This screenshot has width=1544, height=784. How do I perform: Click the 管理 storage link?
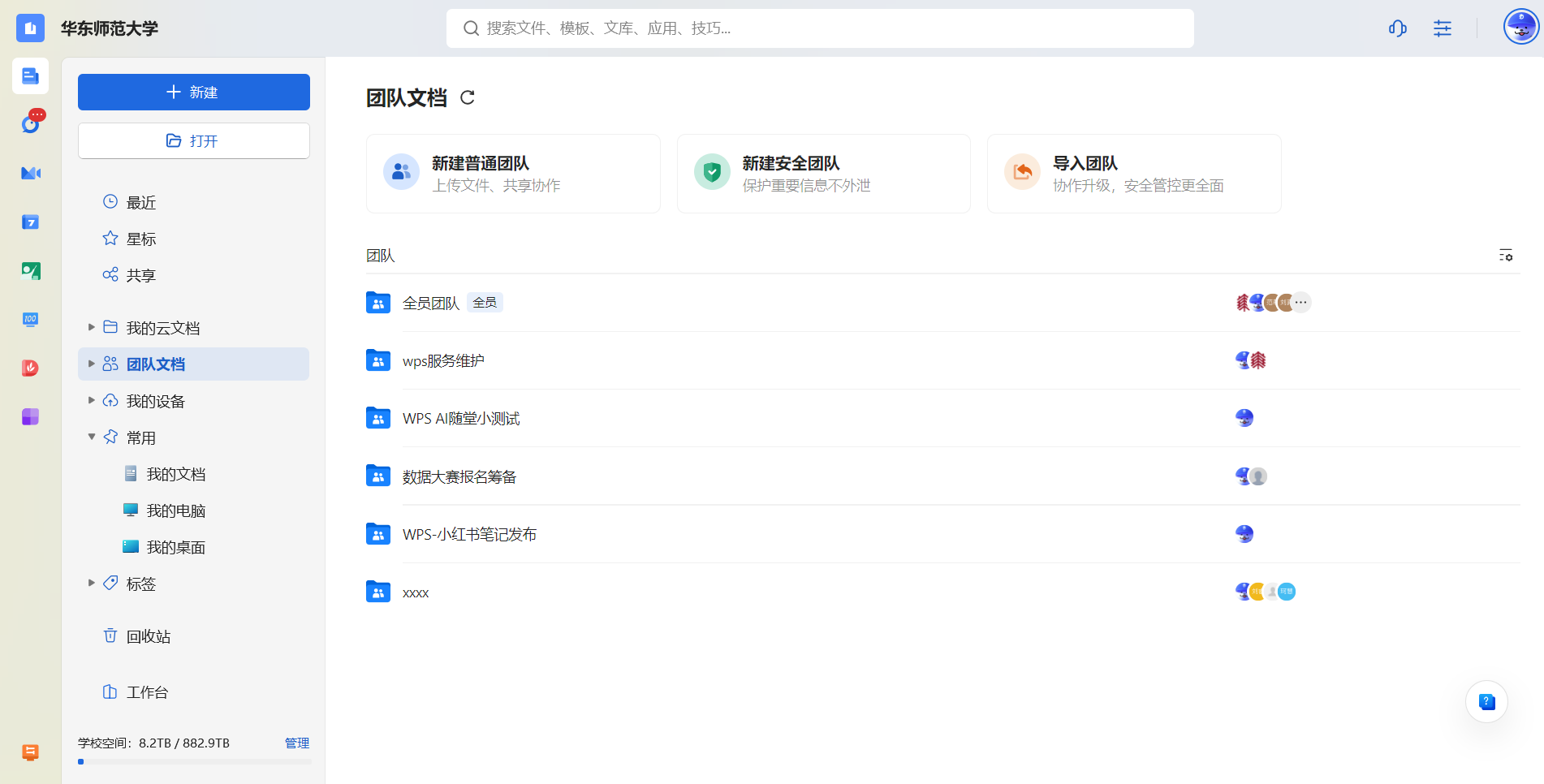(x=297, y=743)
